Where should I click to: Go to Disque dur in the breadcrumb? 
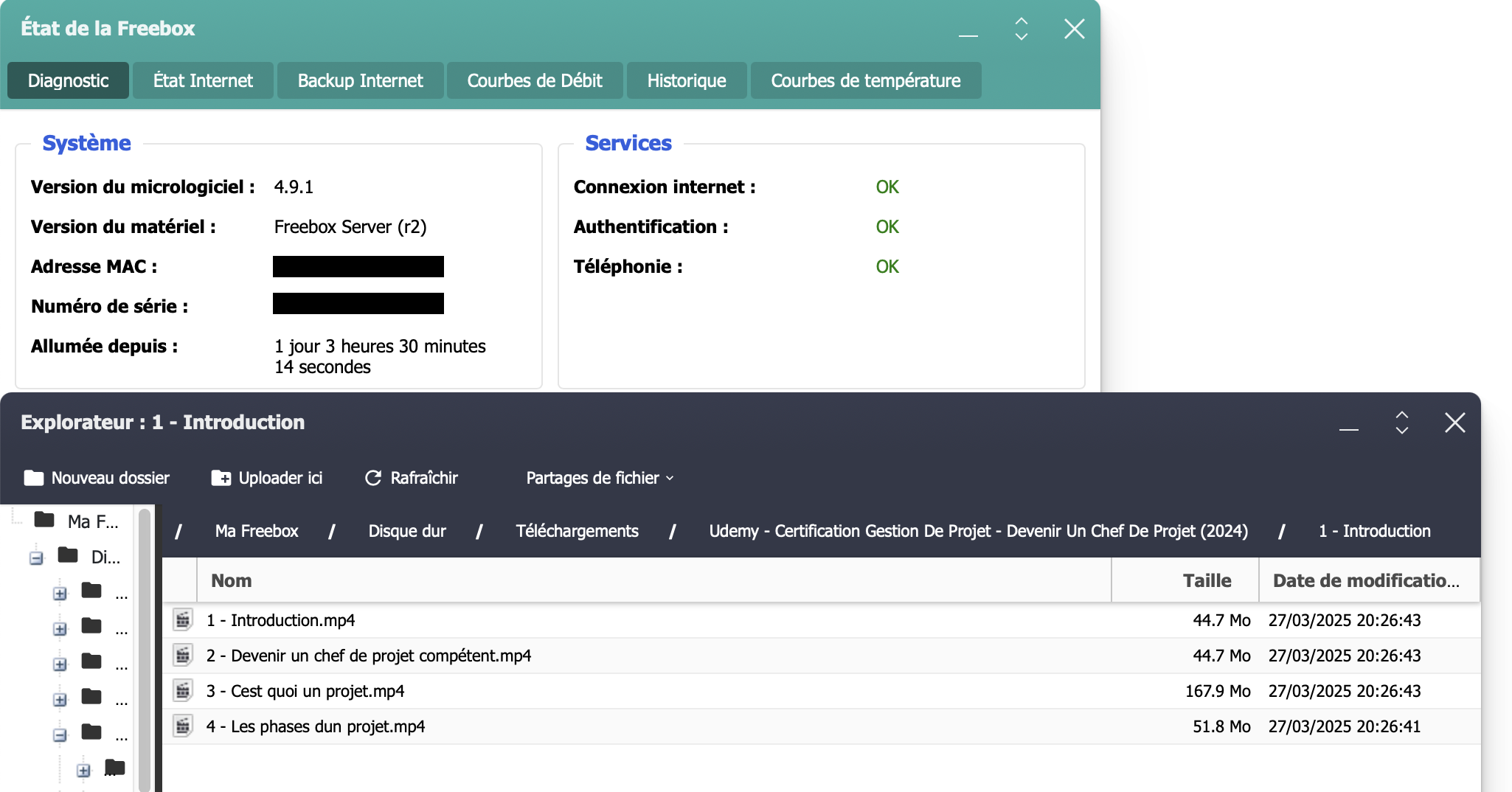click(407, 531)
